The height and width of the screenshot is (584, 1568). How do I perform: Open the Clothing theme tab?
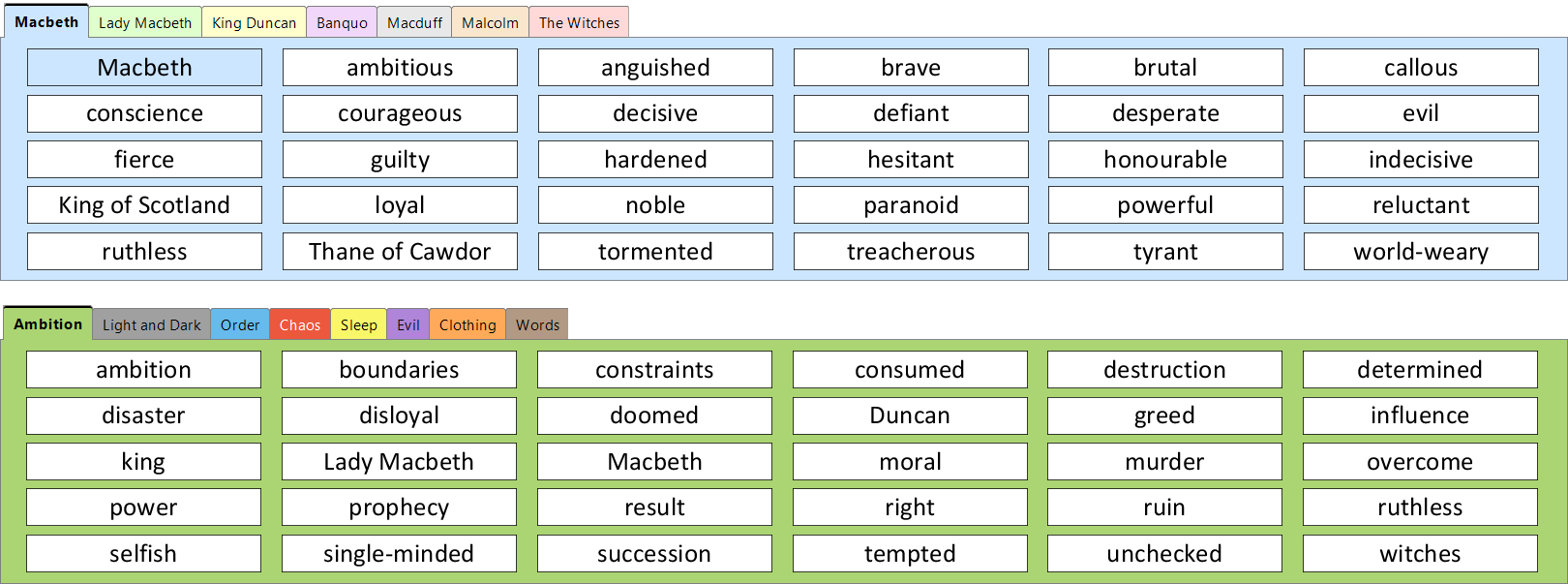[467, 325]
